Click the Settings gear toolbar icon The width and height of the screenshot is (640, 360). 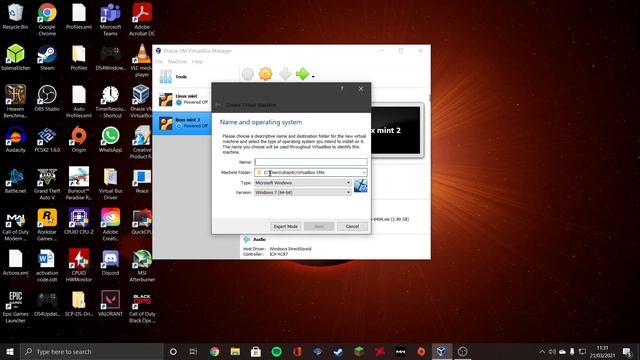pos(266,74)
